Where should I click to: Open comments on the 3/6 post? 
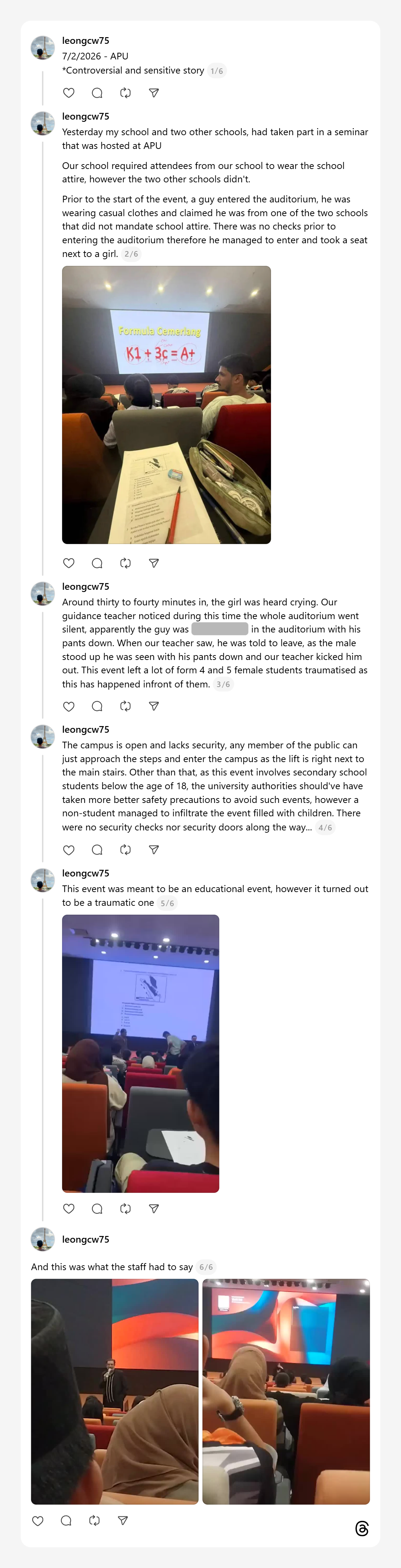[97, 706]
